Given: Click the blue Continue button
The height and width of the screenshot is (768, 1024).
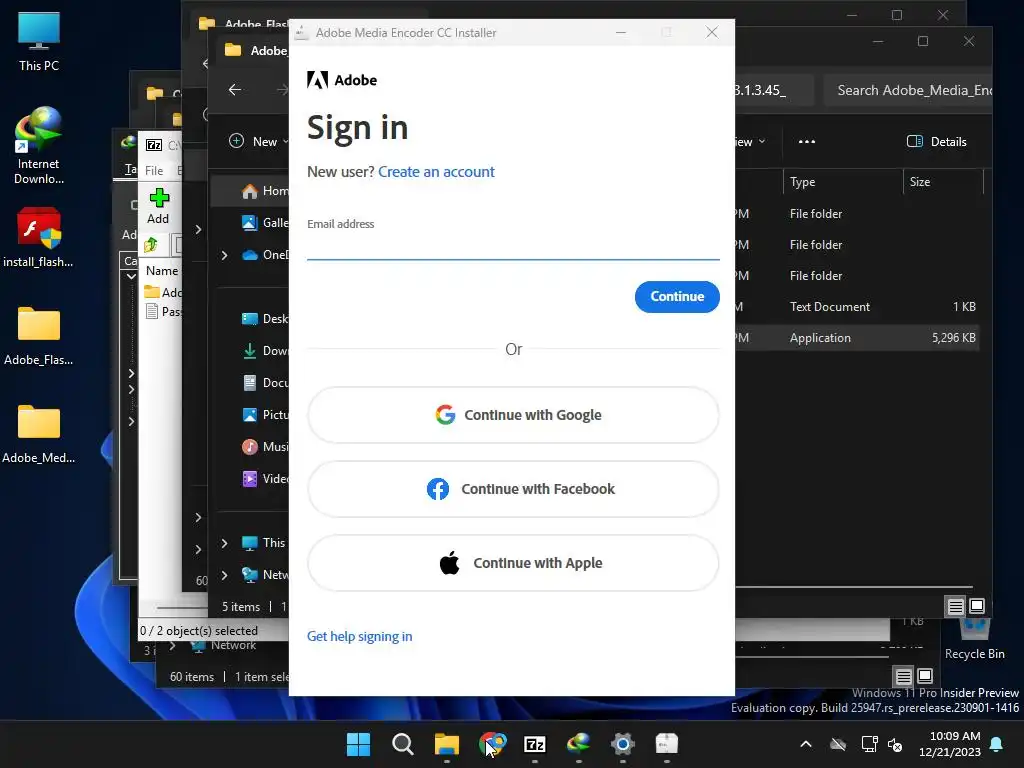Looking at the screenshot, I should click(677, 296).
